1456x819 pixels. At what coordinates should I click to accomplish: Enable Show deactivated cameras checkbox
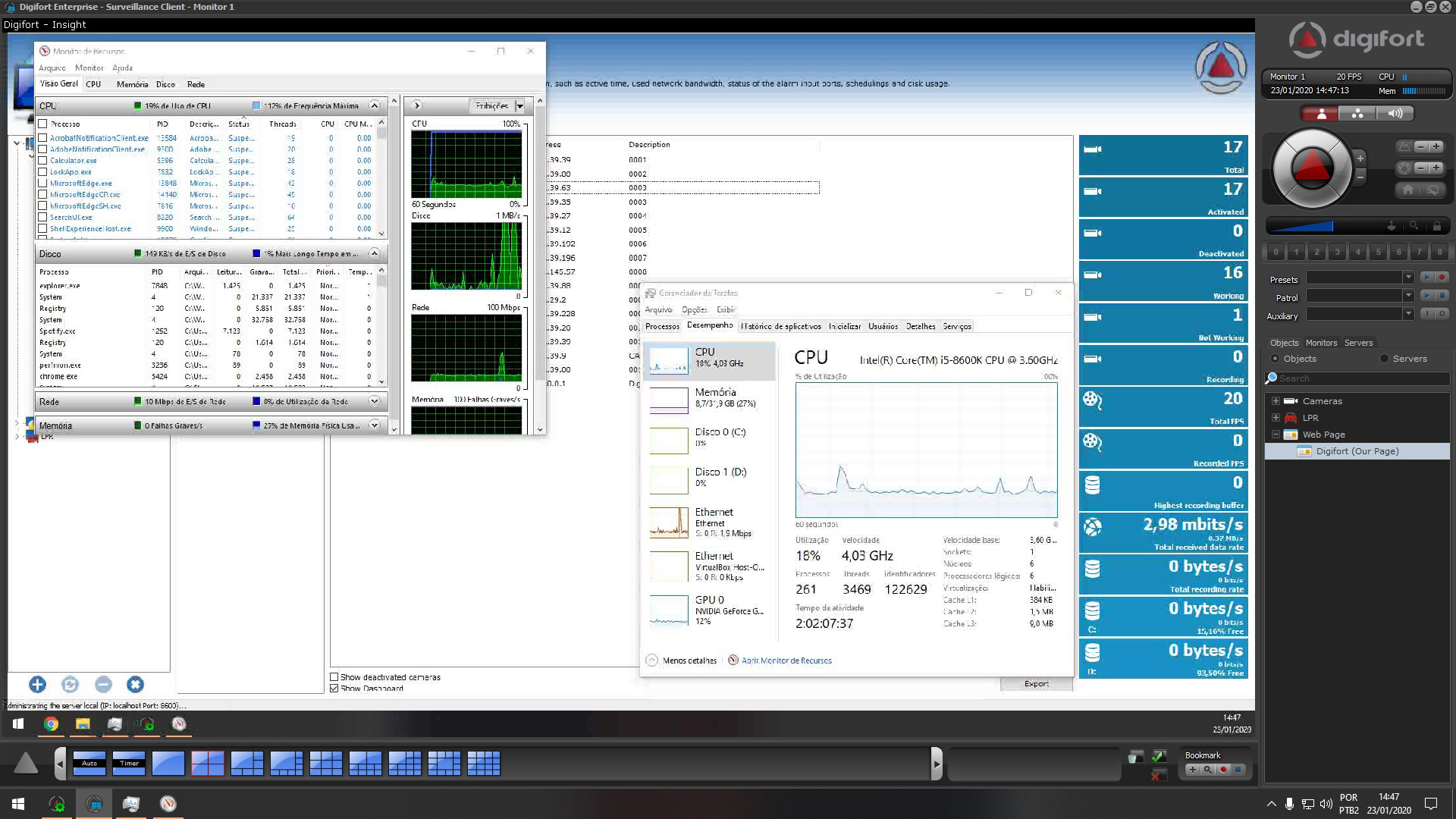coord(334,677)
